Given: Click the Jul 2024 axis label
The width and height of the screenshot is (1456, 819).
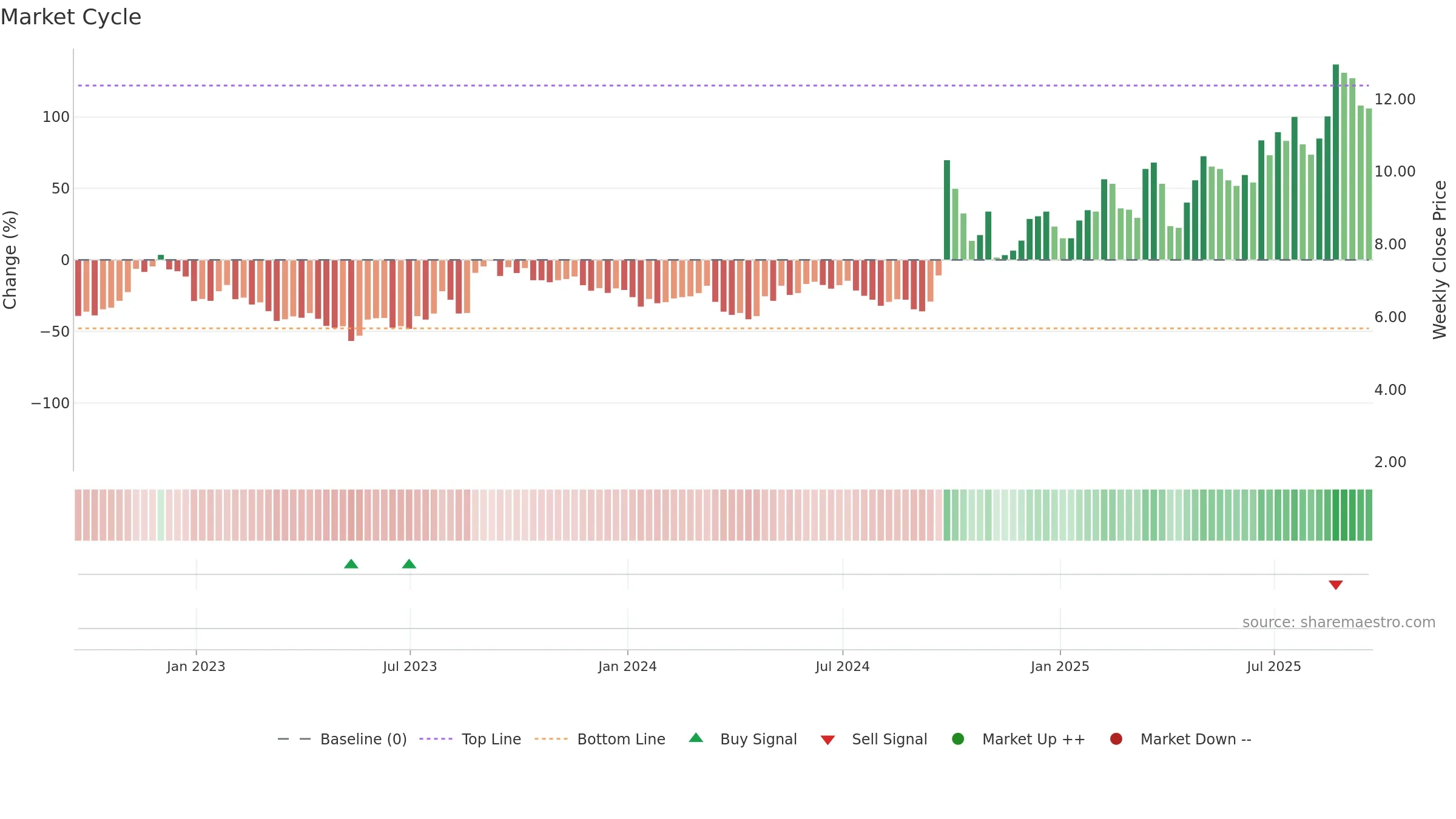Looking at the screenshot, I should coord(843,666).
